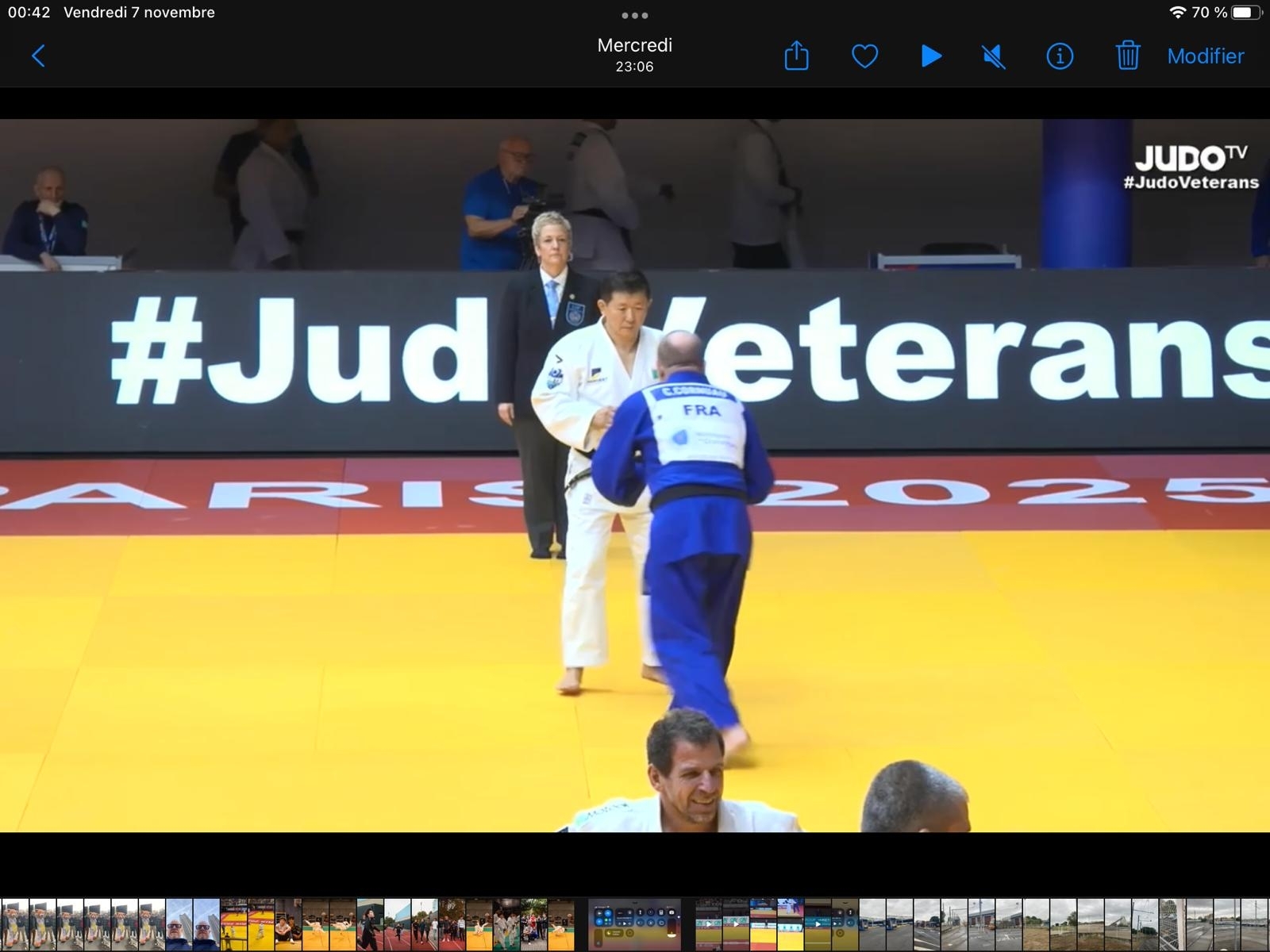Tap the status bar clock 00:42
1270x952 pixels.
pyautogui.click(x=29, y=13)
